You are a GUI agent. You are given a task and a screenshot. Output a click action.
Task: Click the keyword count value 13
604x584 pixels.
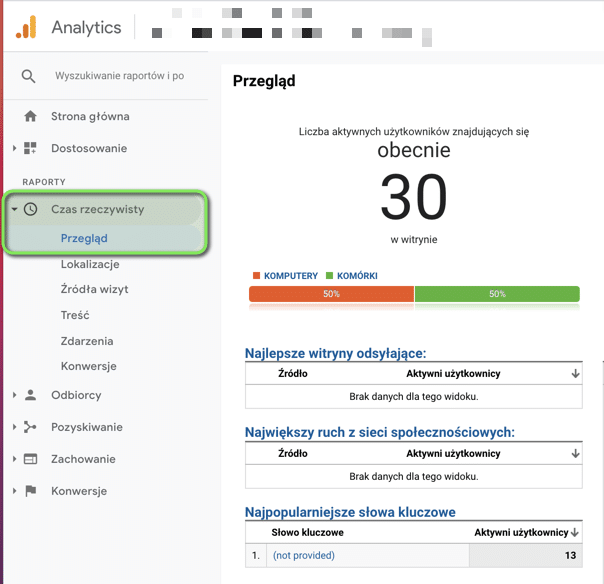tap(570, 555)
